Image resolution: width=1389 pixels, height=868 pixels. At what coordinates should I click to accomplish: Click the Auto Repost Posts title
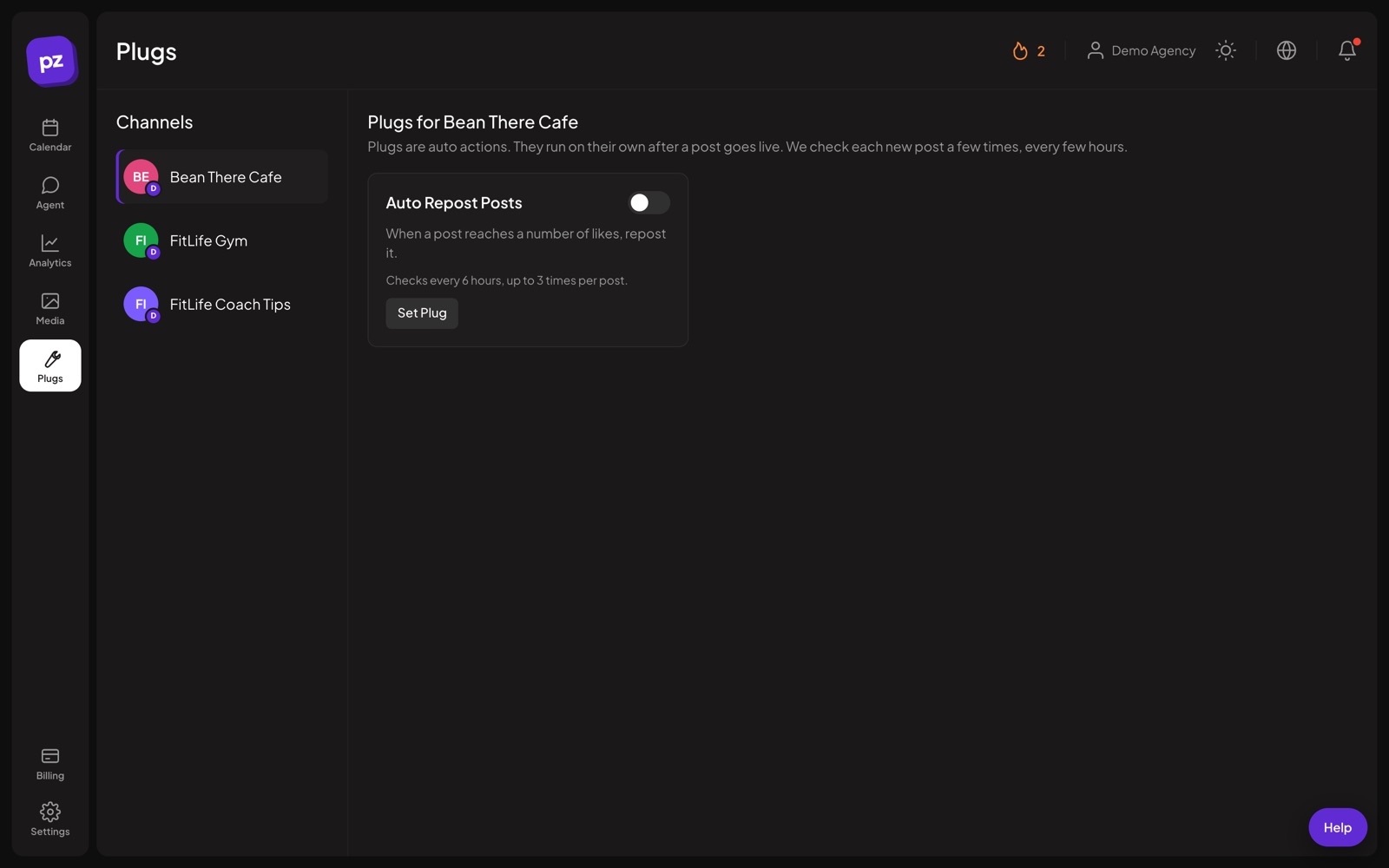tap(454, 203)
